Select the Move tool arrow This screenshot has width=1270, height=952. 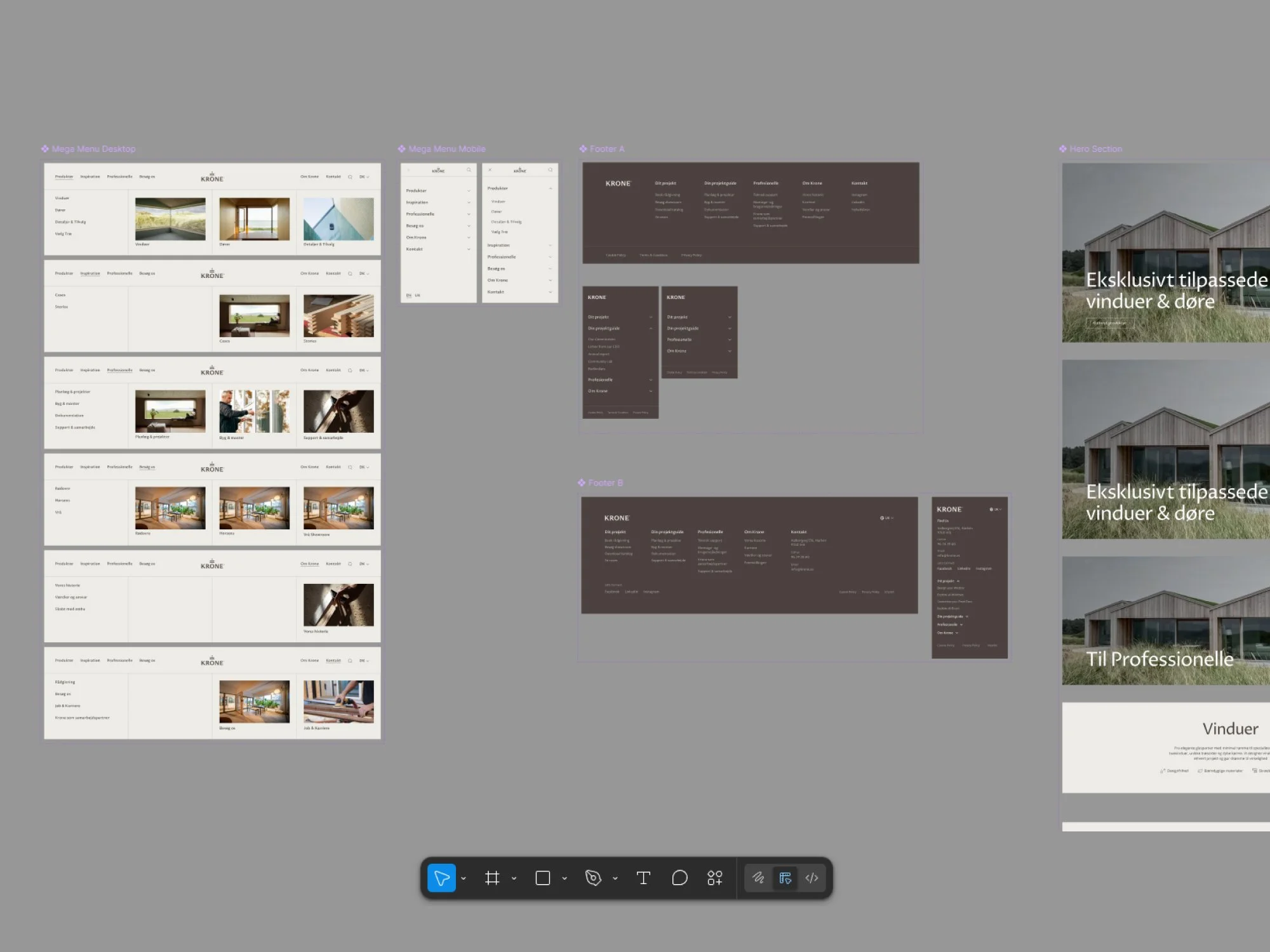(441, 878)
